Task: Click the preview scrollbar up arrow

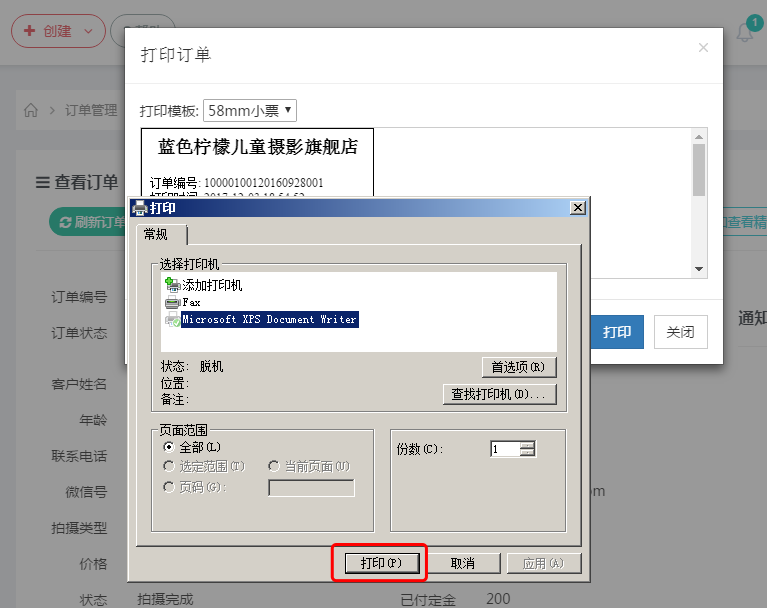Action: point(699,136)
